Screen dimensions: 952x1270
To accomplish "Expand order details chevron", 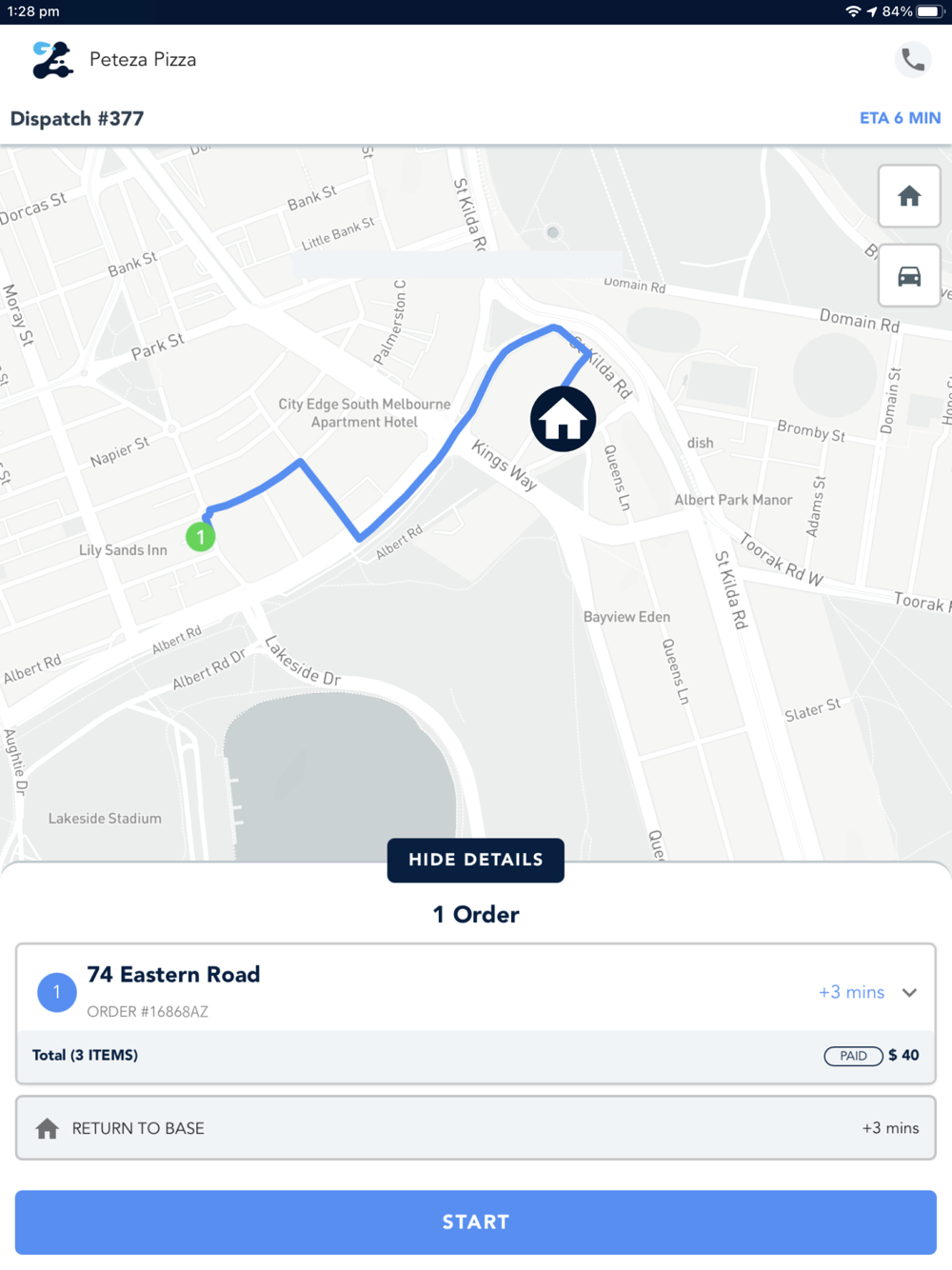I will coord(910,992).
